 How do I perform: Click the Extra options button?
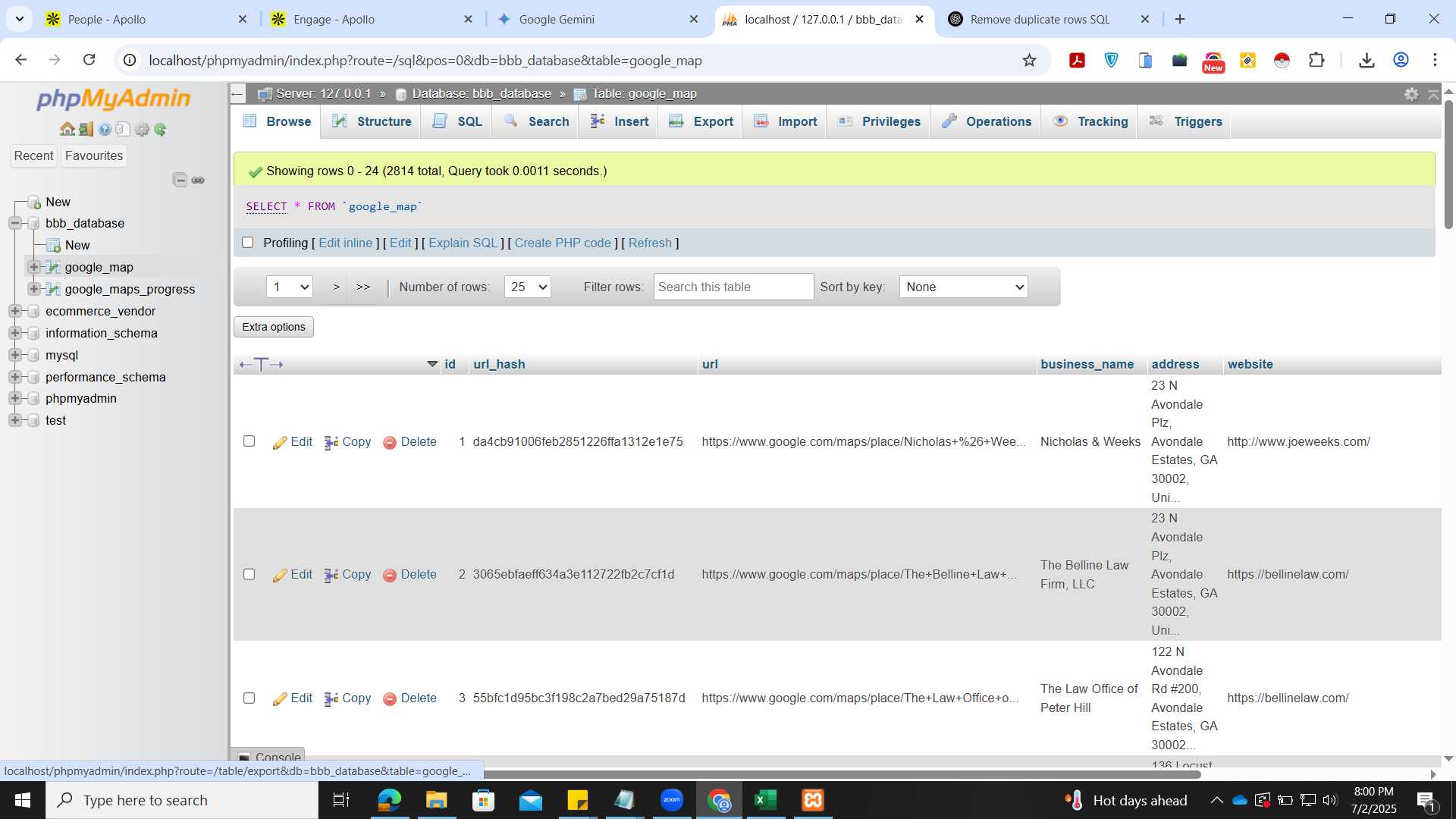click(274, 327)
